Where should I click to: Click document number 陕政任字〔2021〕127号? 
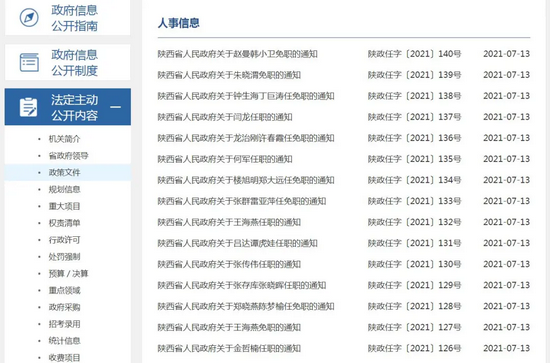click(414, 328)
